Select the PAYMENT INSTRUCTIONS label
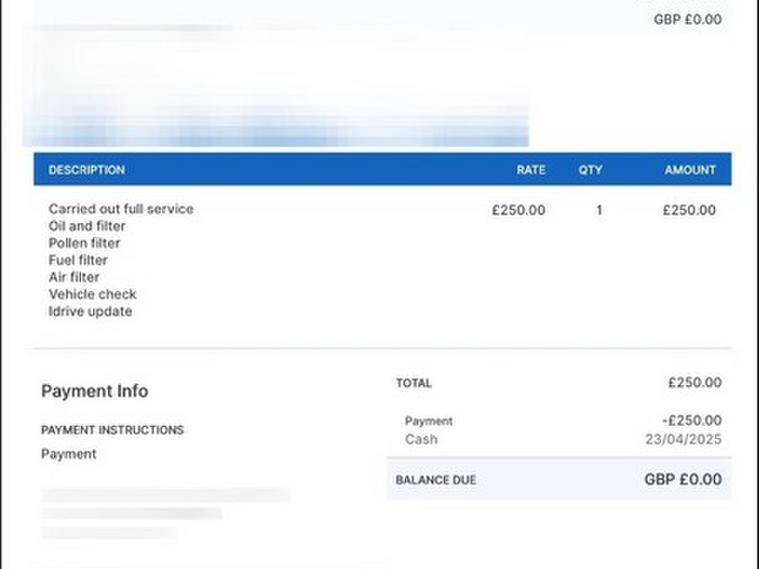 click(x=112, y=430)
